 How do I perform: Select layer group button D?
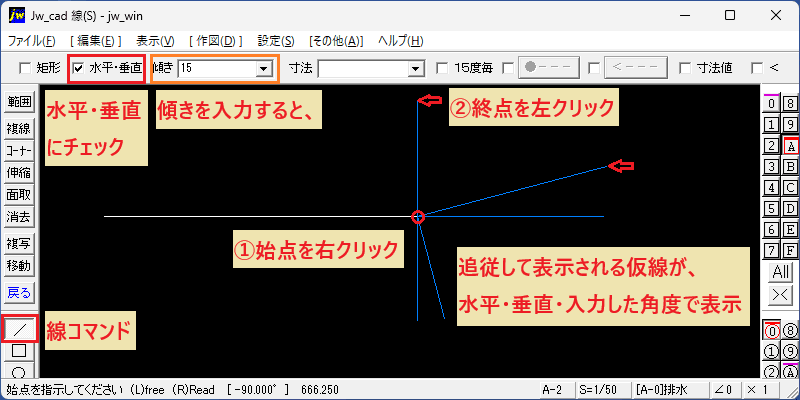point(790,209)
